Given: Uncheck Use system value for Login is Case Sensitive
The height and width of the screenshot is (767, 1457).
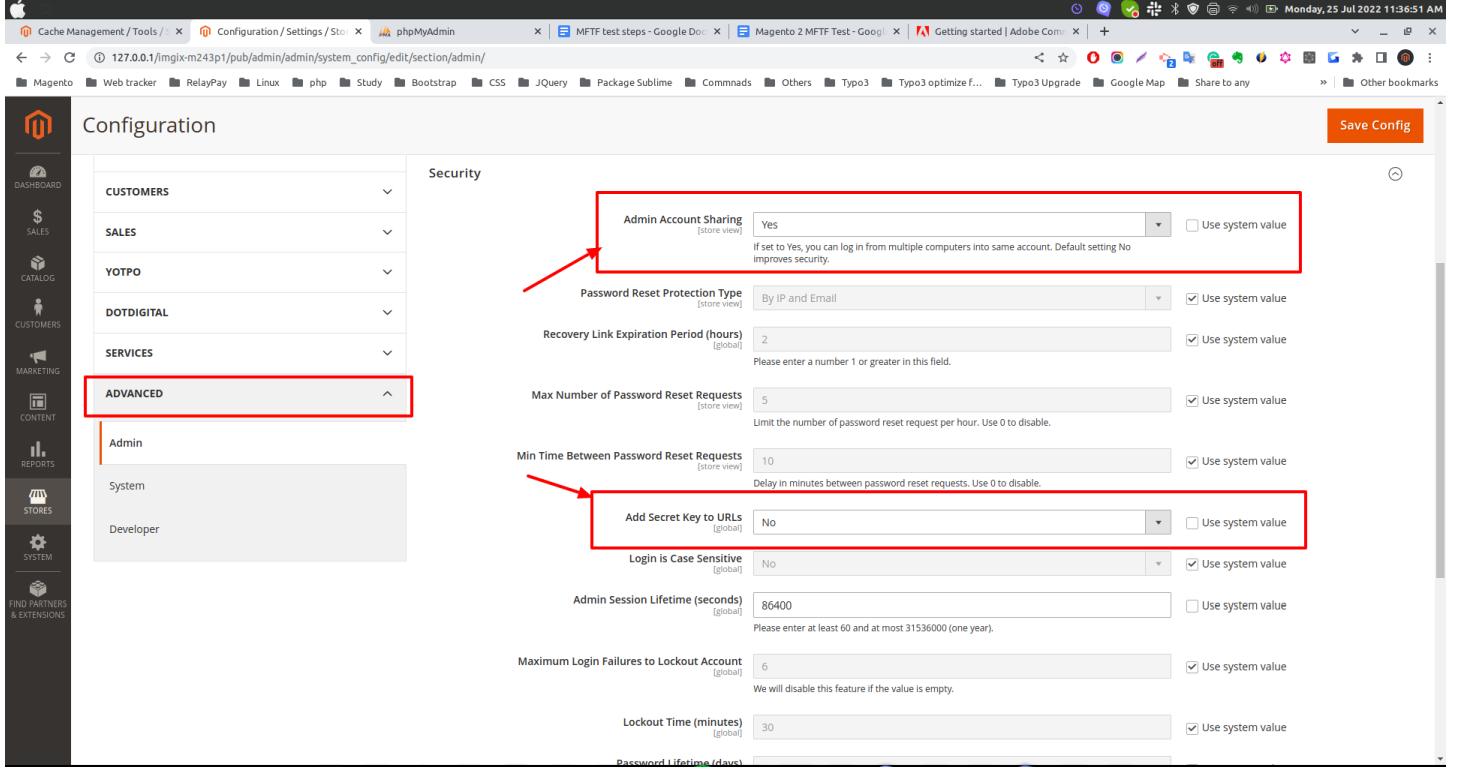Looking at the screenshot, I should coord(1192,564).
